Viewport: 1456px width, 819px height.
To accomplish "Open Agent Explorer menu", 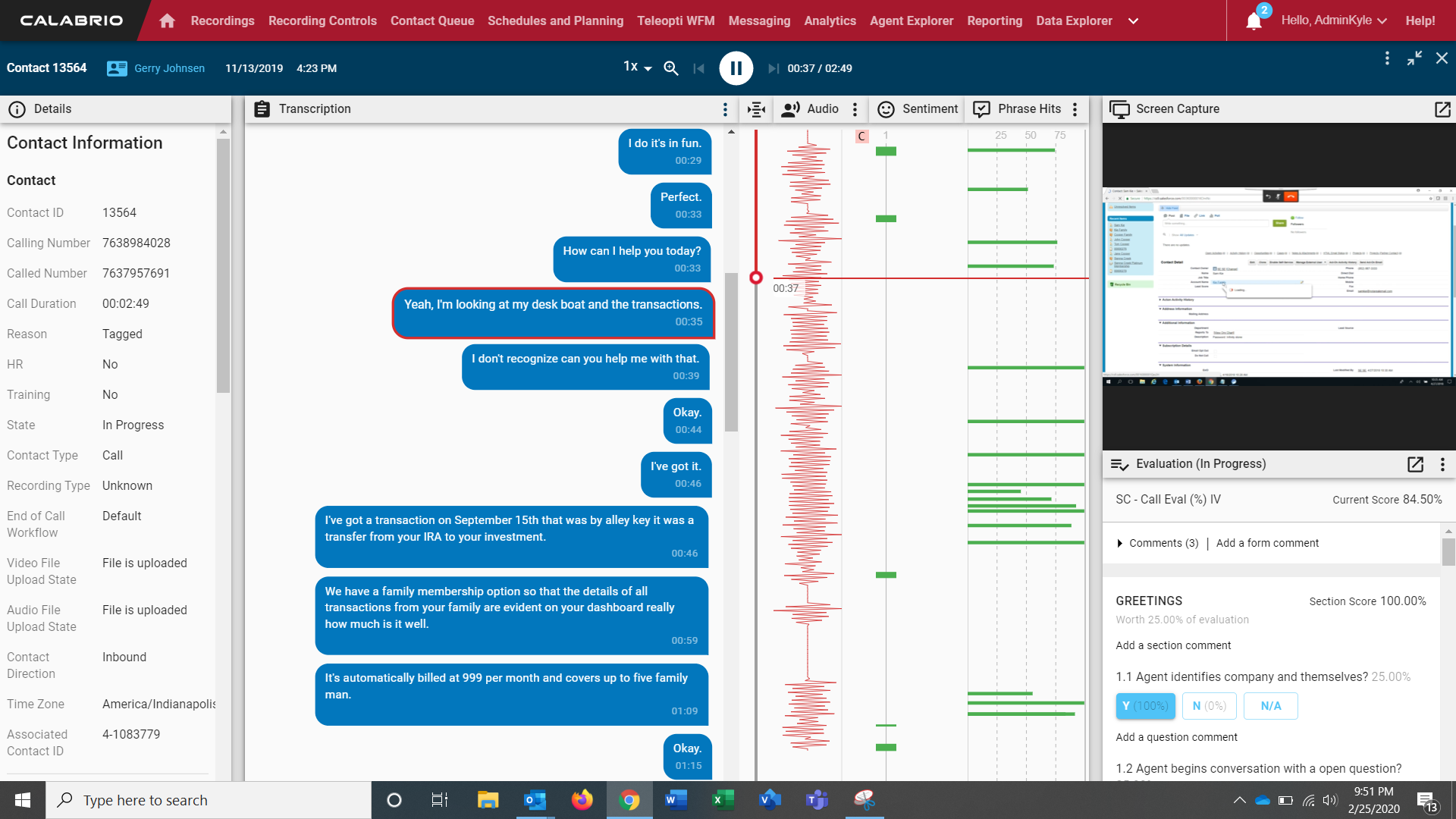I will [912, 20].
